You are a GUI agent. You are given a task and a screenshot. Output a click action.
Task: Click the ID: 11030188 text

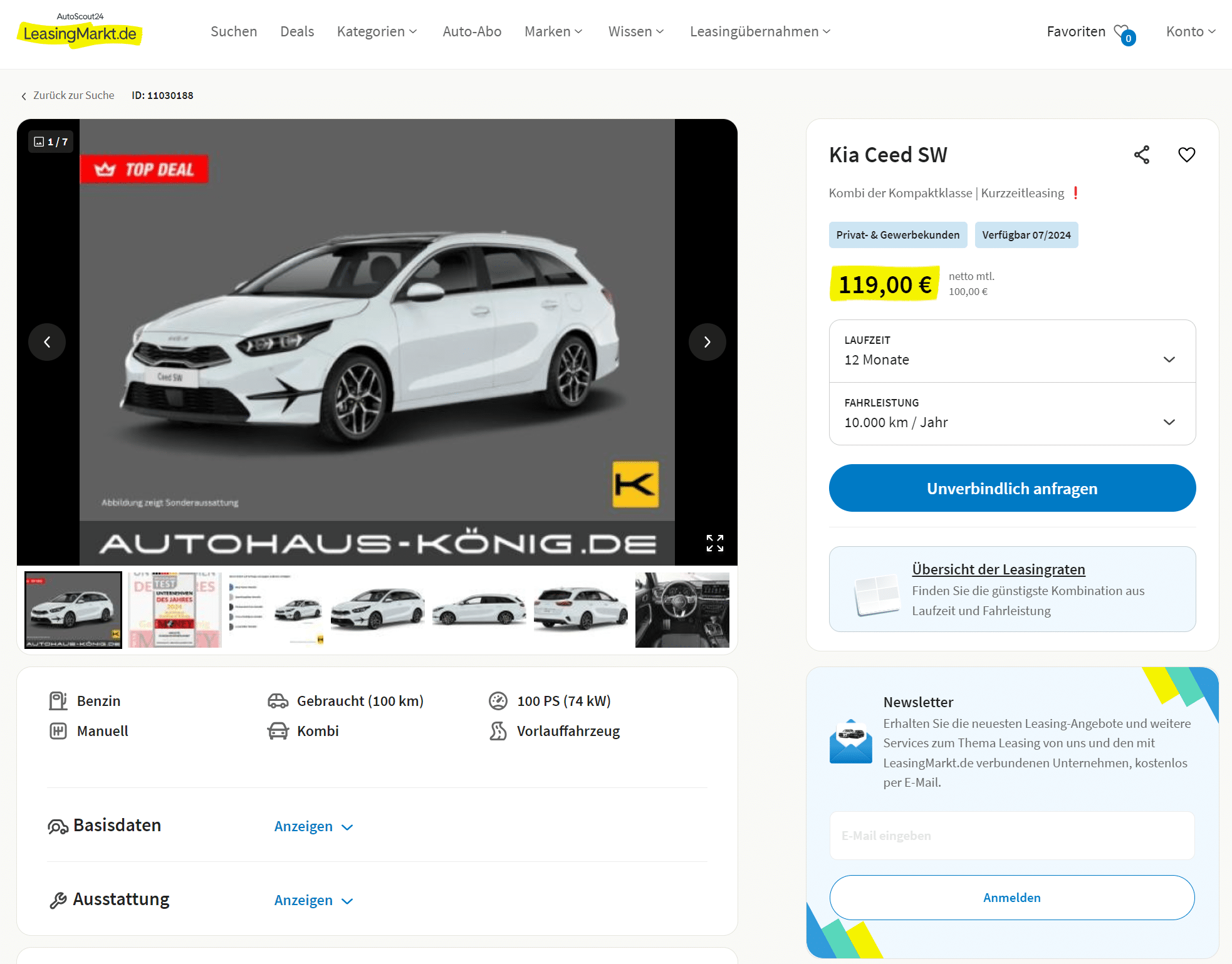click(x=162, y=95)
